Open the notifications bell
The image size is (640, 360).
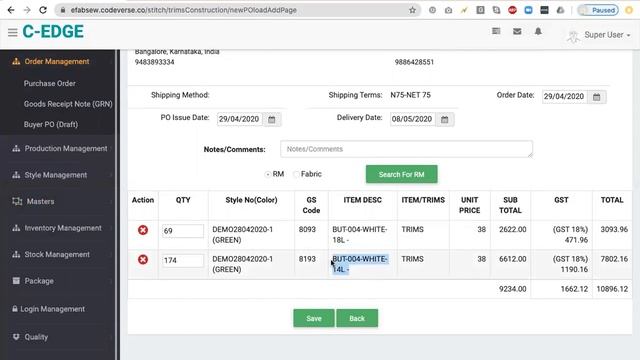click(538, 31)
